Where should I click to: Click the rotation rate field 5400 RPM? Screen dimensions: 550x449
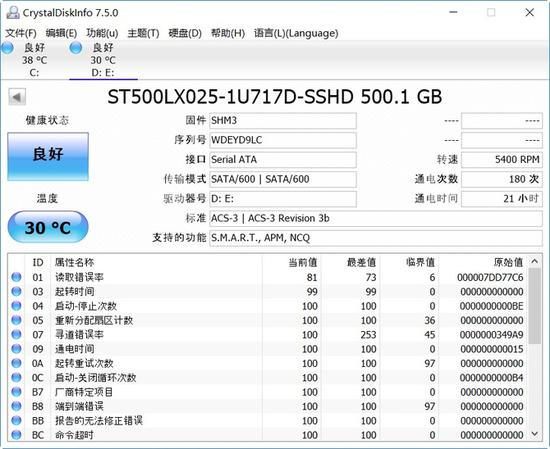pyautogui.click(x=502, y=160)
